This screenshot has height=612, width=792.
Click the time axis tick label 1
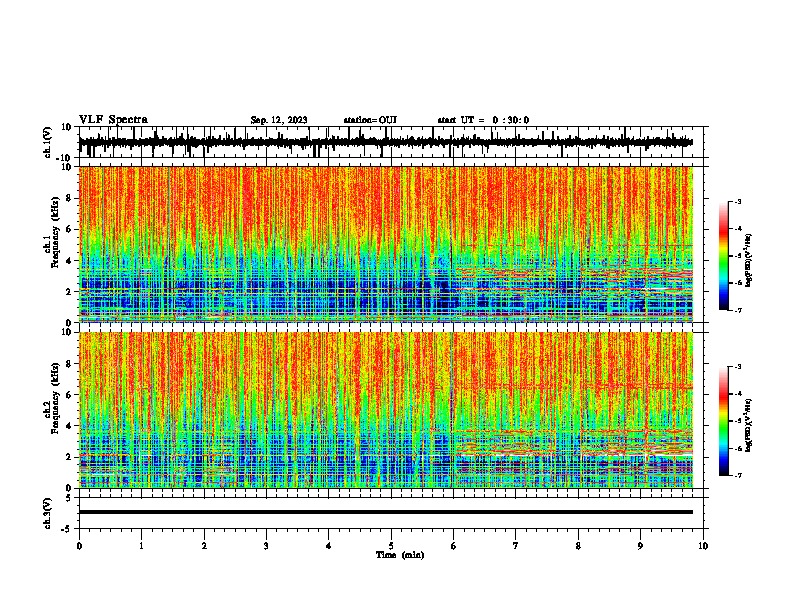point(141,546)
